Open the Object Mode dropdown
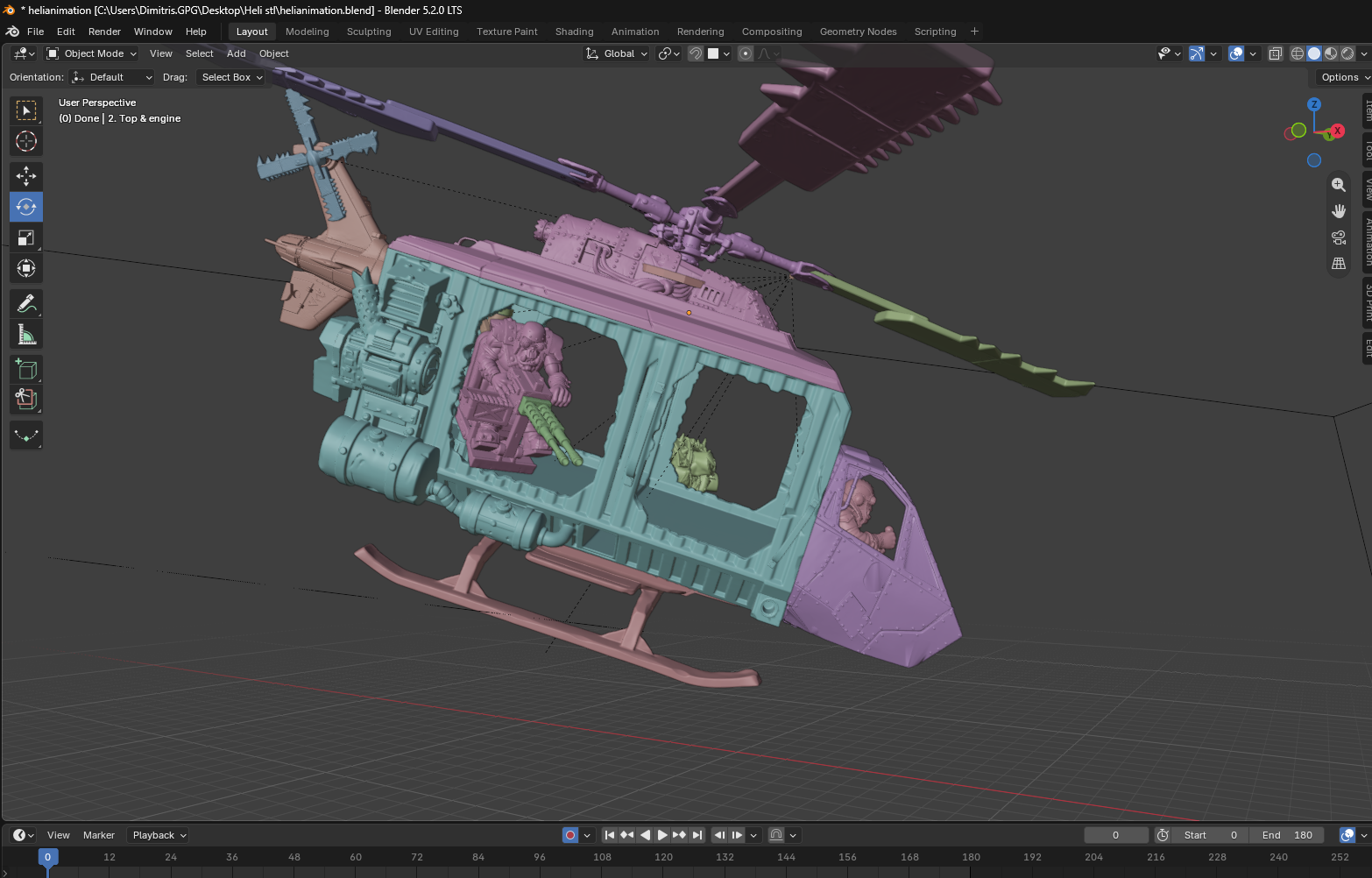The height and width of the screenshot is (878, 1372). click(x=92, y=53)
